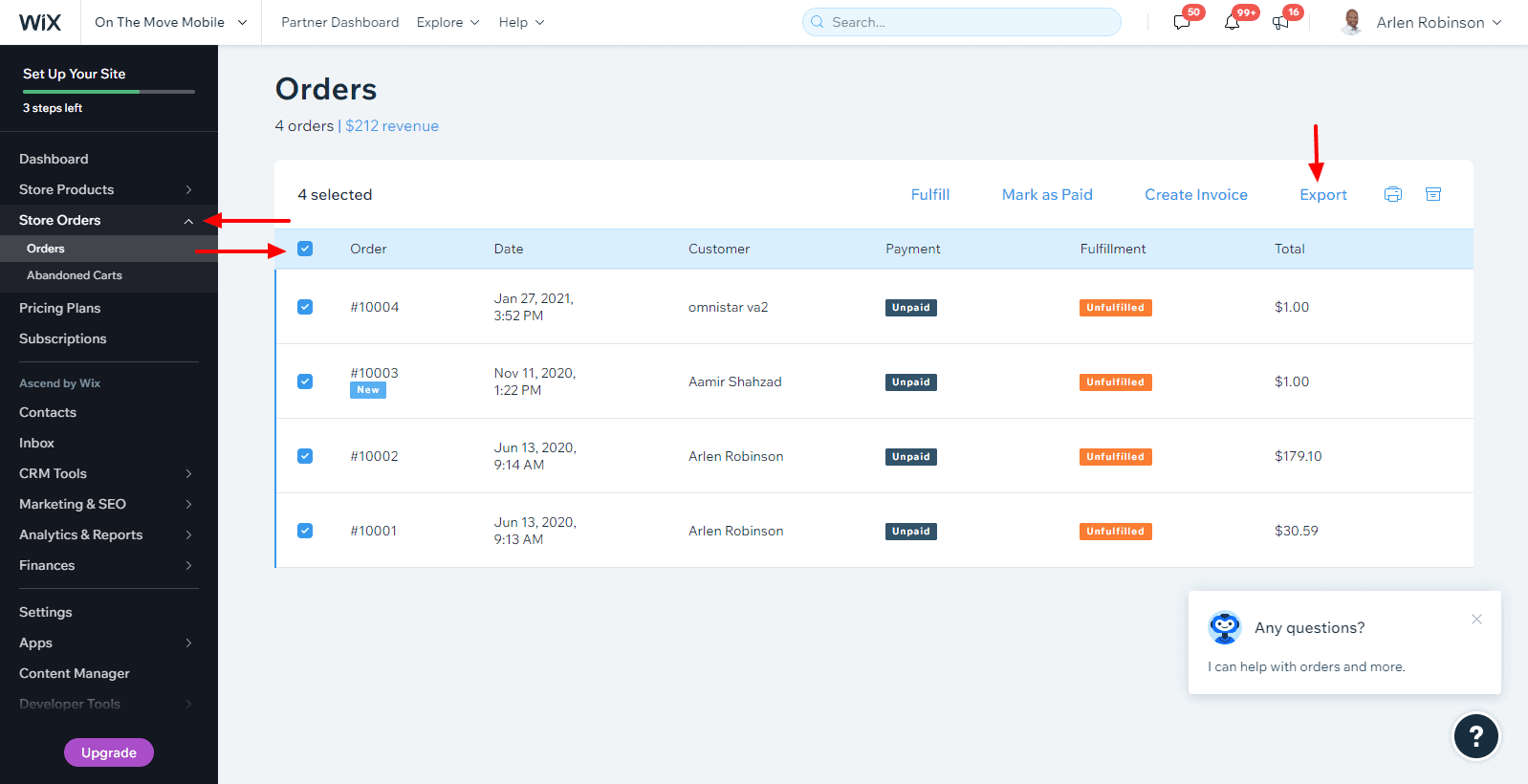Viewport: 1528px width, 784px height.
Task: Uncheck the select-all orders checkbox
Action: (x=305, y=249)
